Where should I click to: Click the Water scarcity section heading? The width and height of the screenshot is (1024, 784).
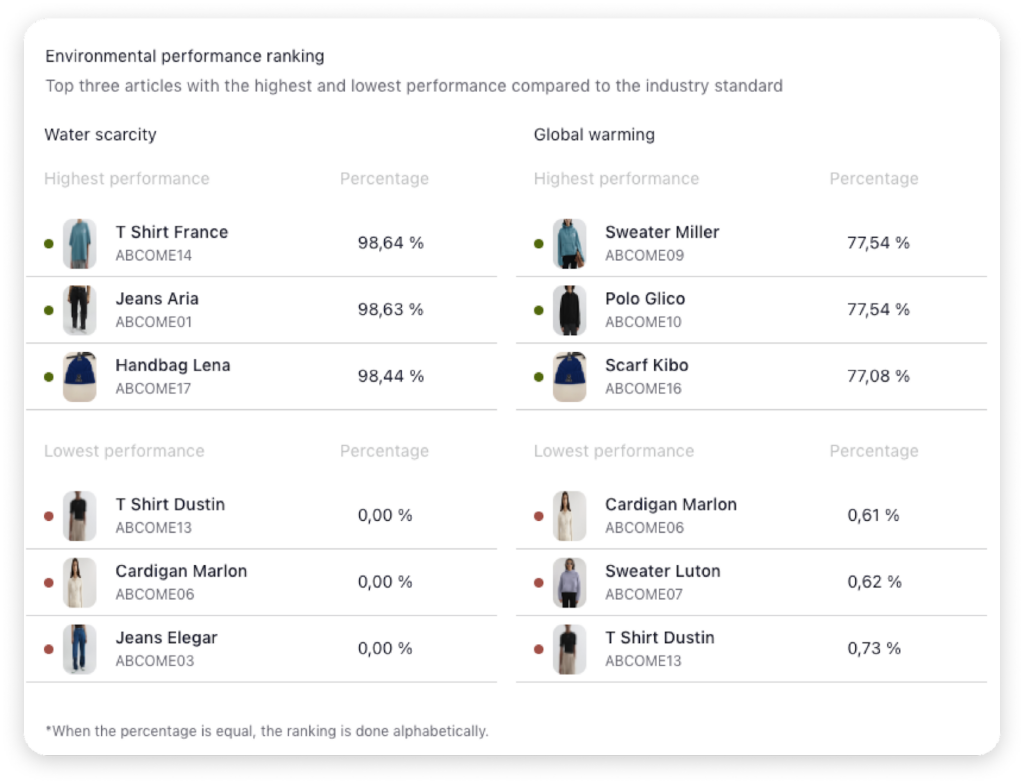click(x=101, y=135)
